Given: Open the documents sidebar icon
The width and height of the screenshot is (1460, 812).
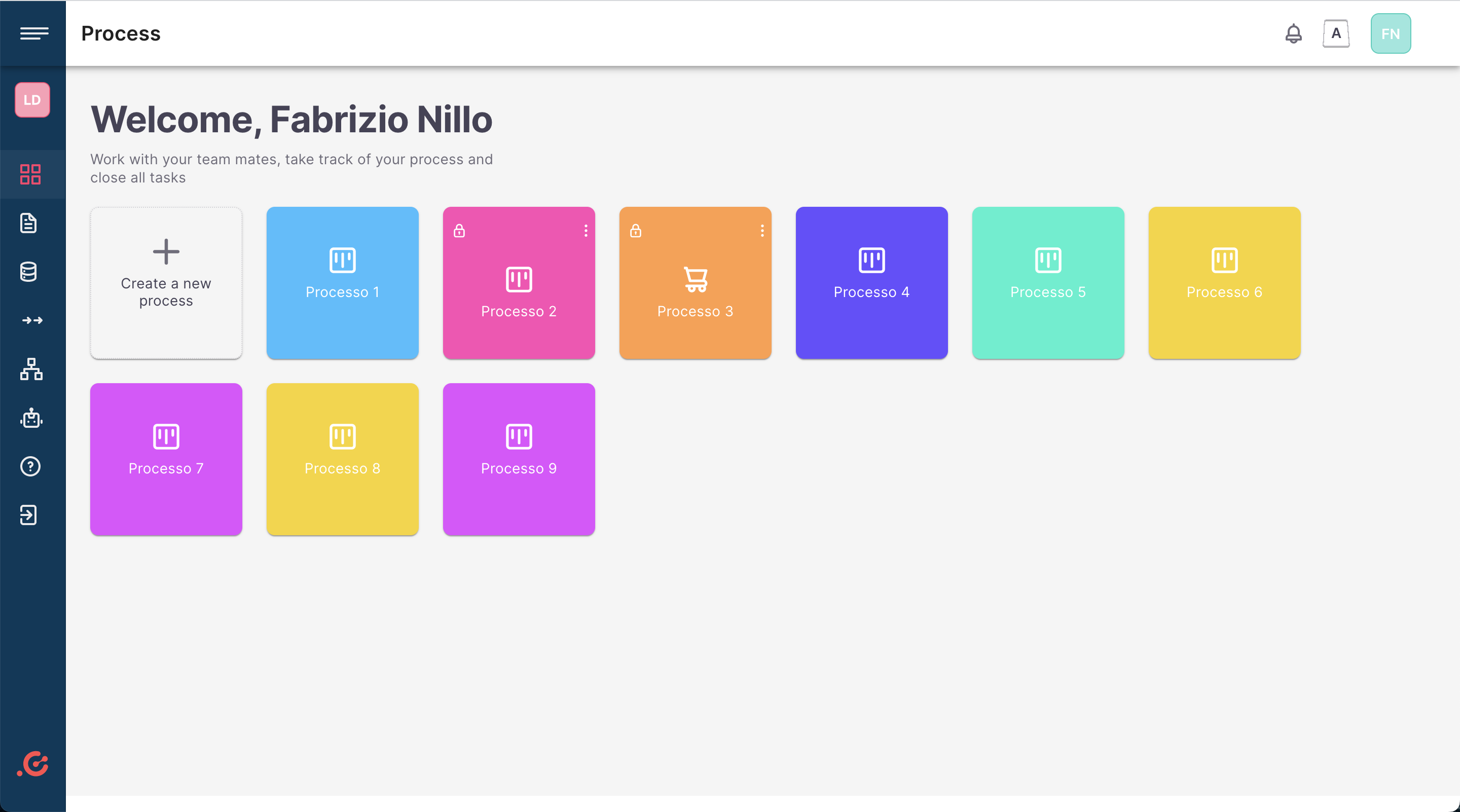Looking at the screenshot, I should (29, 223).
